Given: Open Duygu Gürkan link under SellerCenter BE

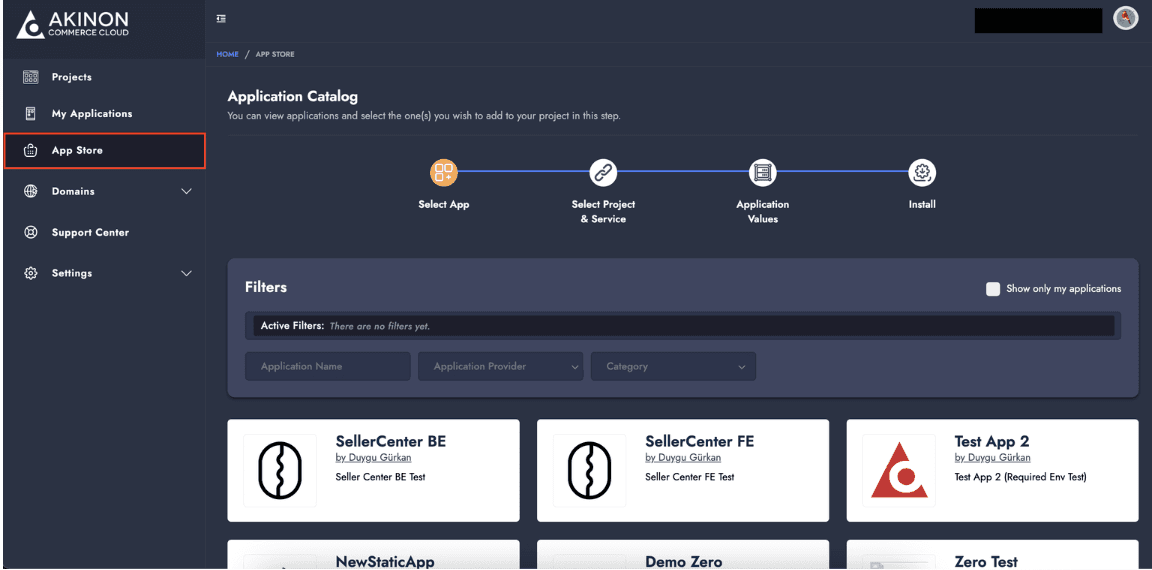Looking at the screenshot, I should coord(373,458).
